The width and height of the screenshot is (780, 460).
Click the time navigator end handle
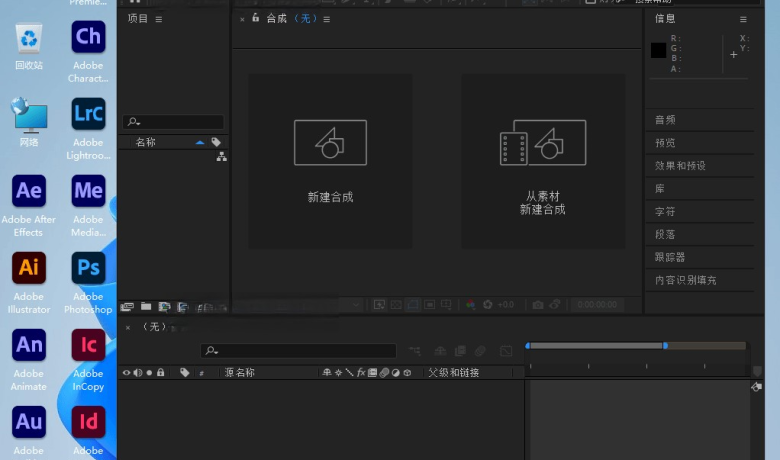coord(665,346)
